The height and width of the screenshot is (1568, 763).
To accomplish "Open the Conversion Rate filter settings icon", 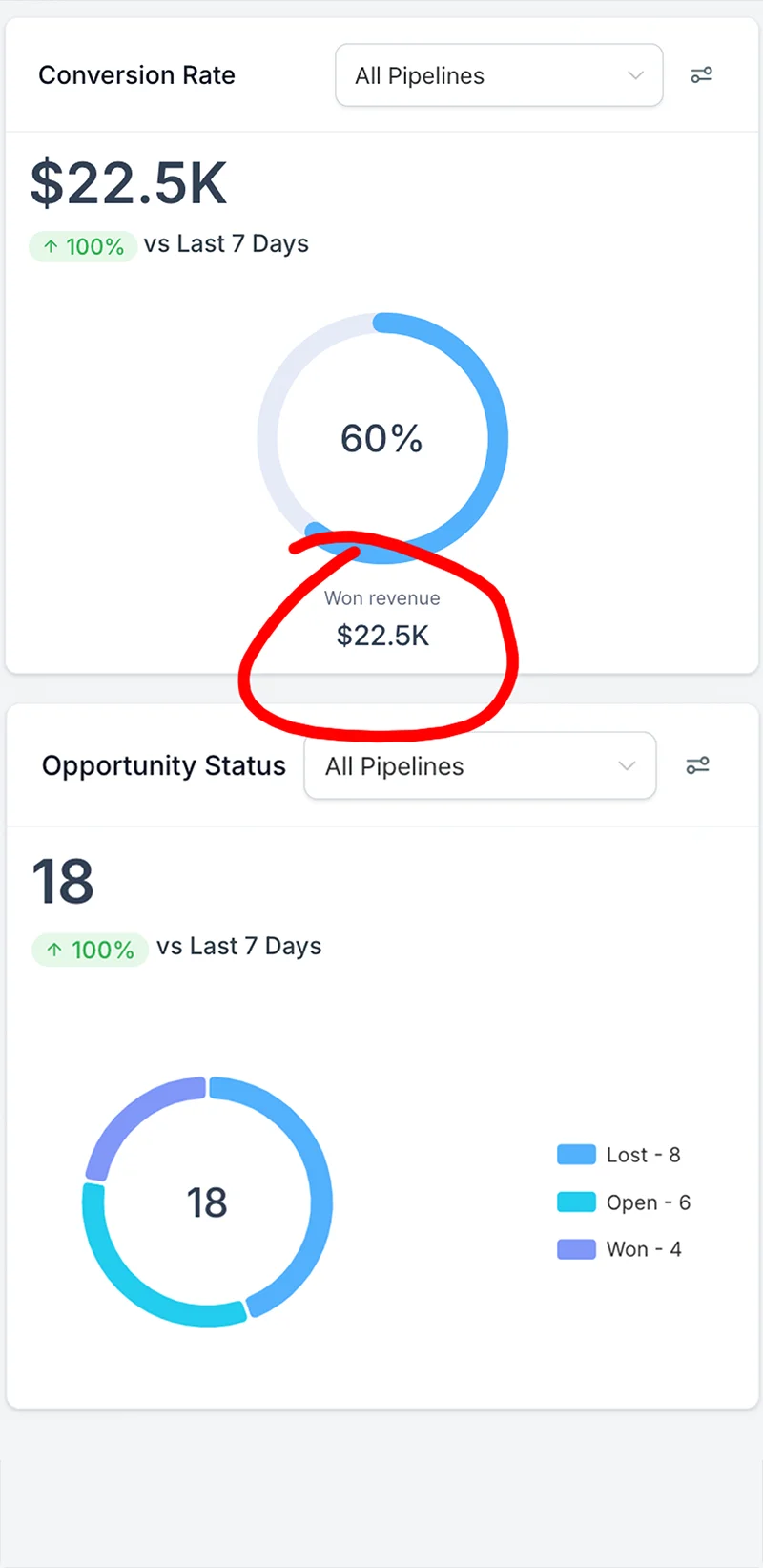I will (702, 75).
